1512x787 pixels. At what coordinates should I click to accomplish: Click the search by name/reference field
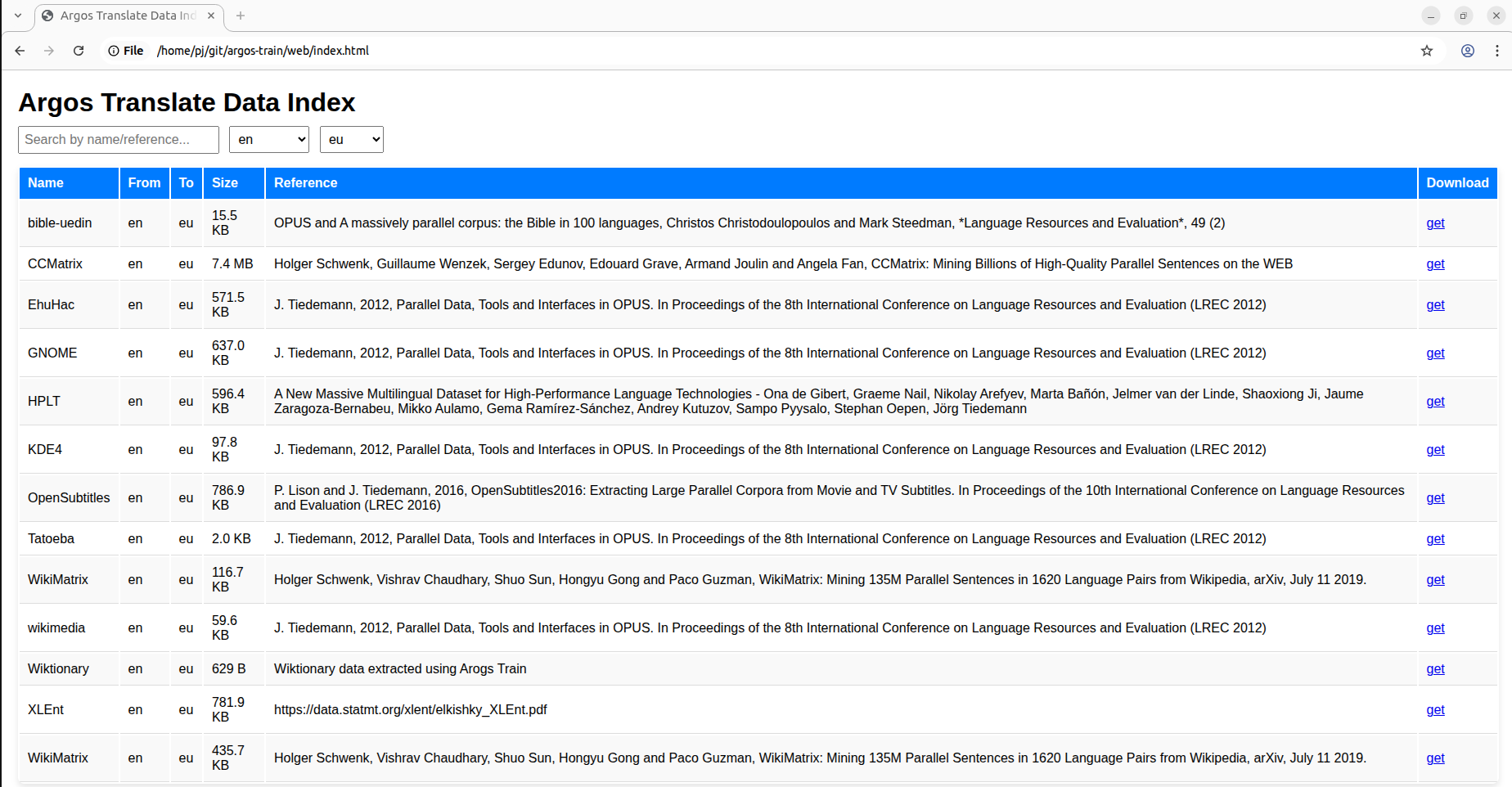[119, 140]
